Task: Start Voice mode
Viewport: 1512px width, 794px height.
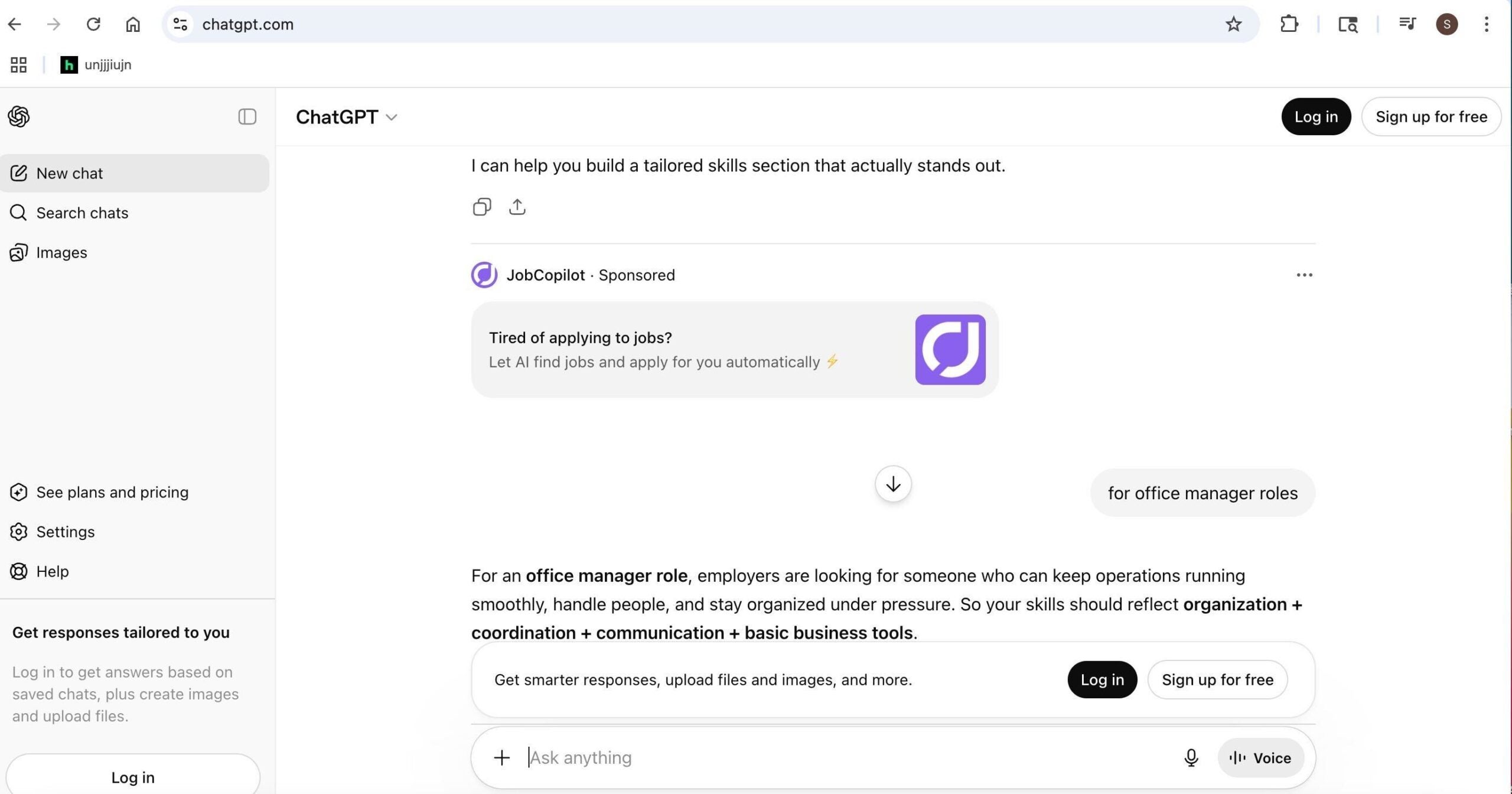Action: coord(1260,757)
